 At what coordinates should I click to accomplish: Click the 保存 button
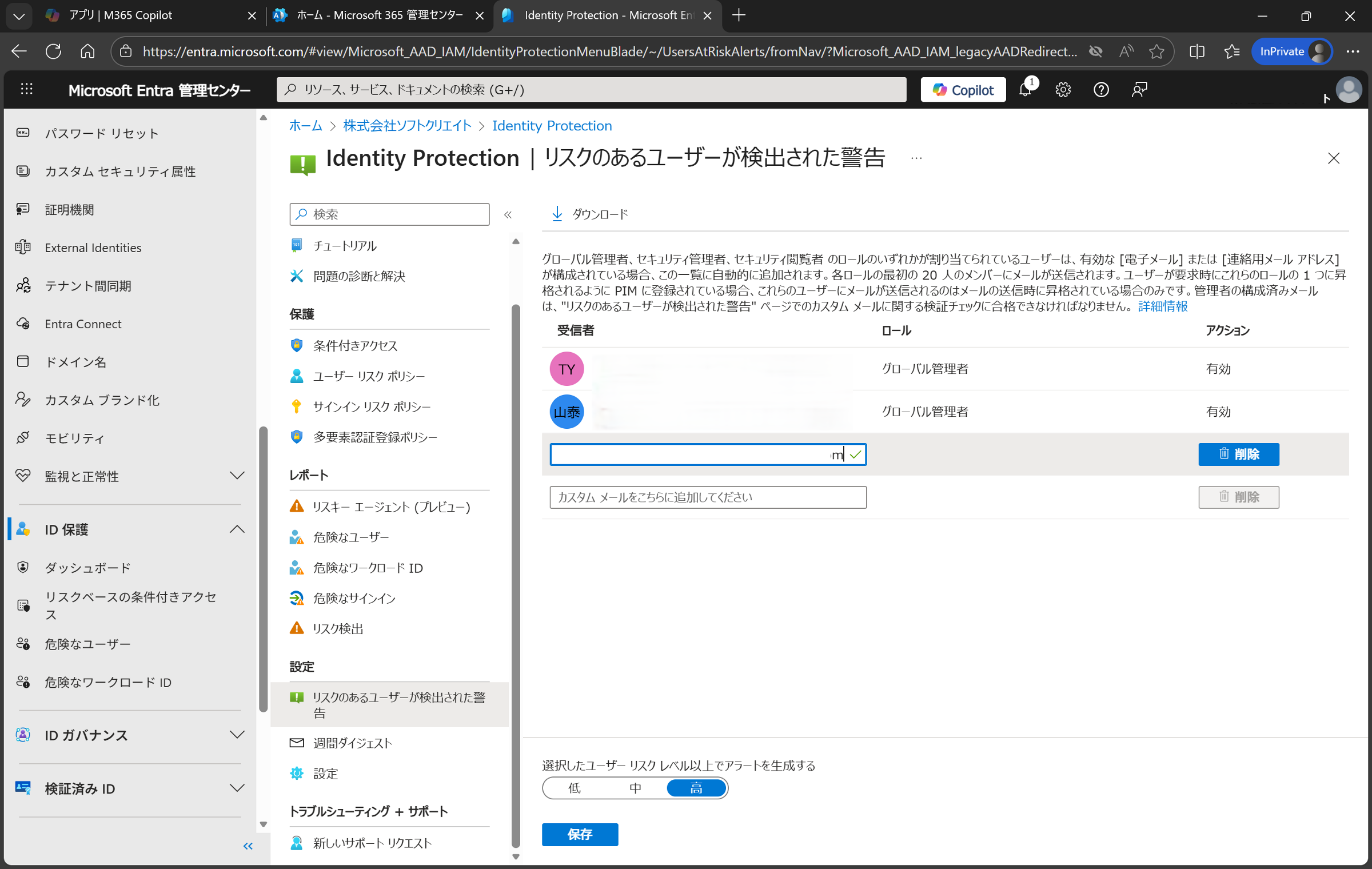[x=580, y=834]
